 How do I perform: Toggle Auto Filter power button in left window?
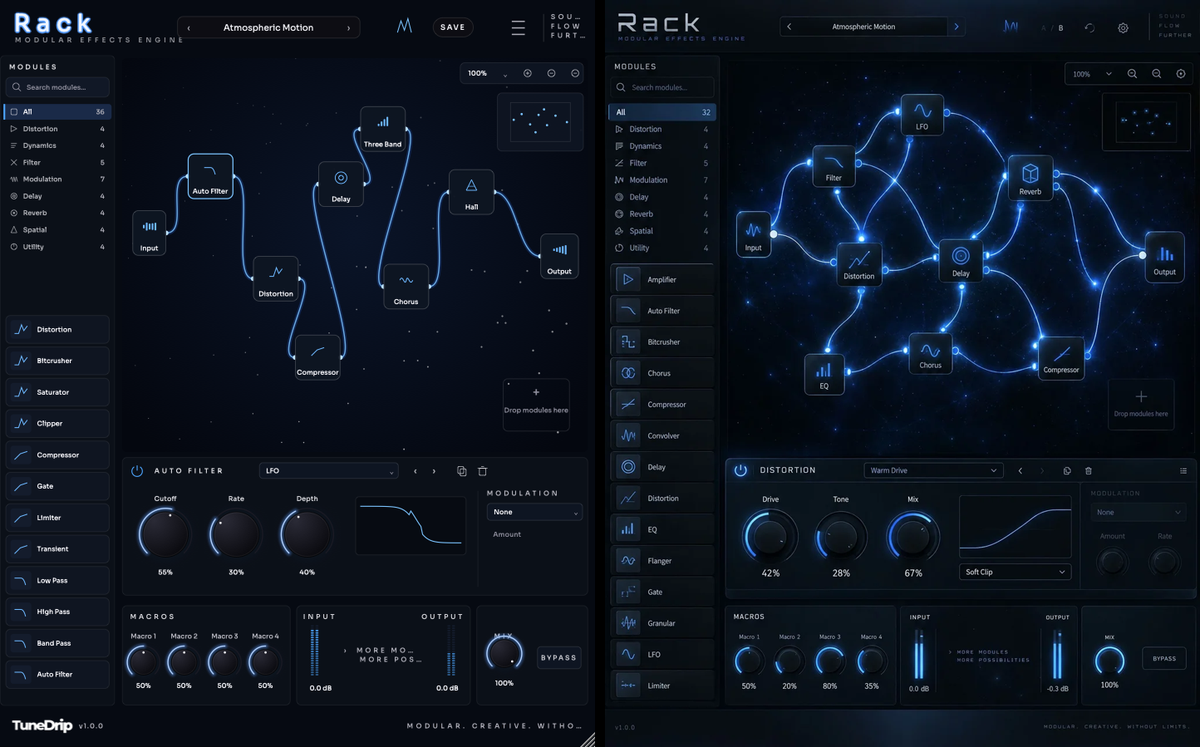(137, 471)
